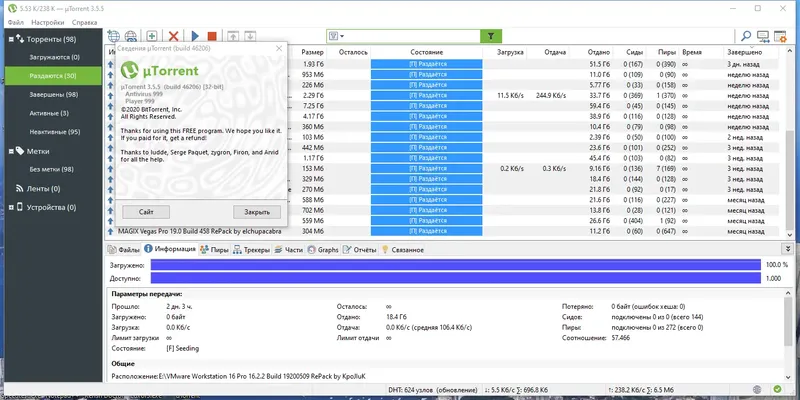Switch to the Связанное tab
This screenshot has height=400, width=800.
click(x=403, y=249)
